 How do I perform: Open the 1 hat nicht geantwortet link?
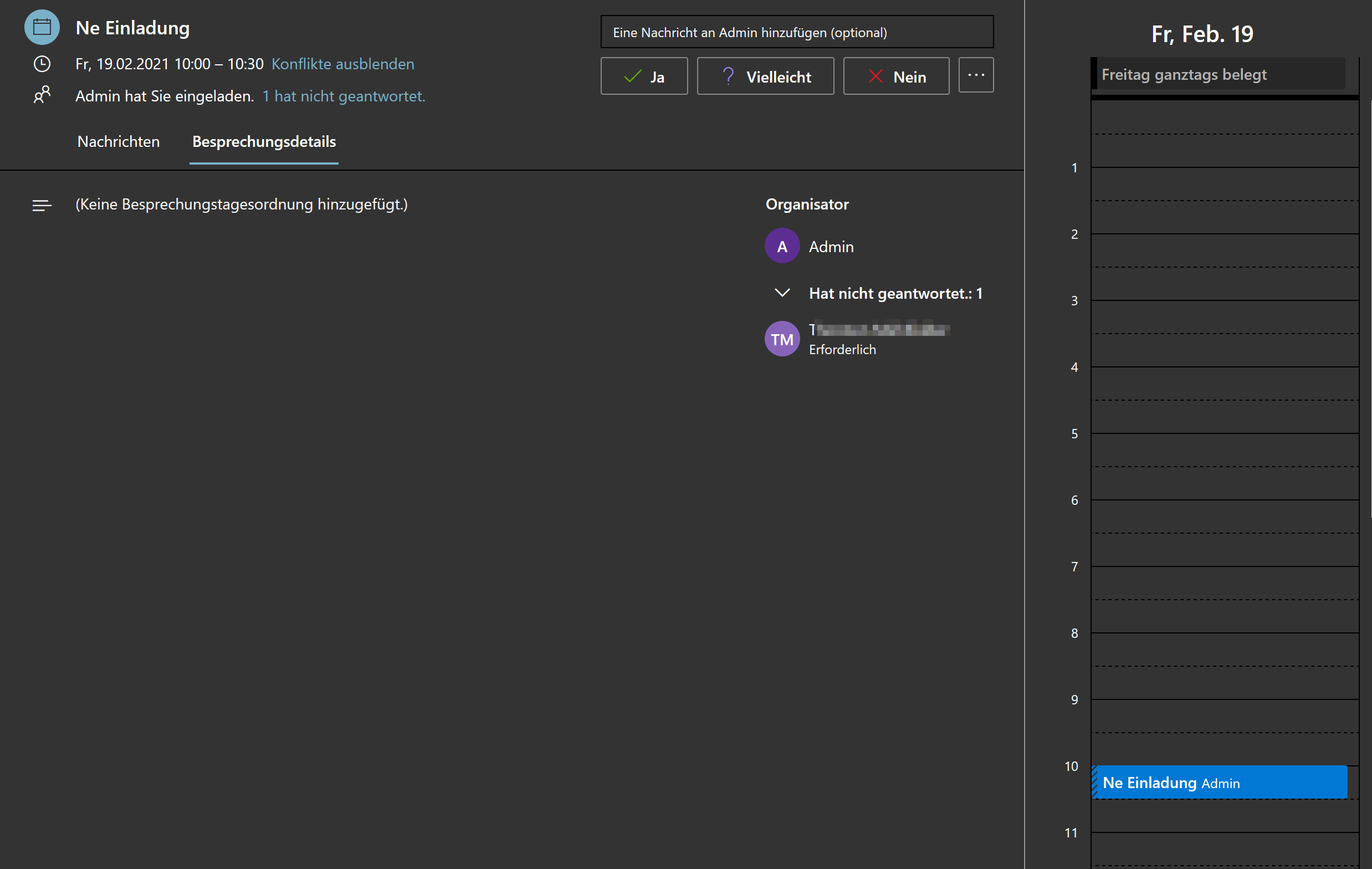344,96
